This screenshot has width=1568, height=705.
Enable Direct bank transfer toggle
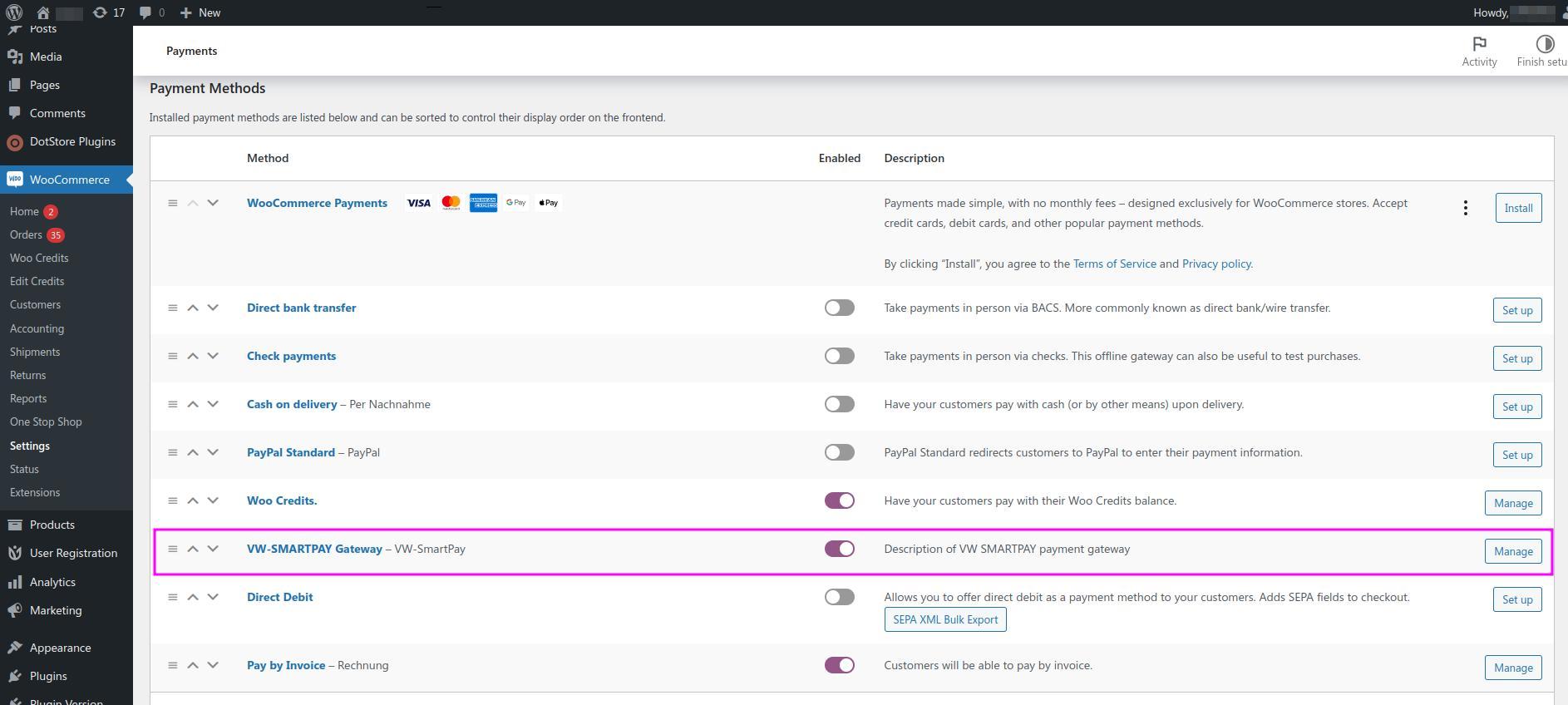tap(840, 308)
